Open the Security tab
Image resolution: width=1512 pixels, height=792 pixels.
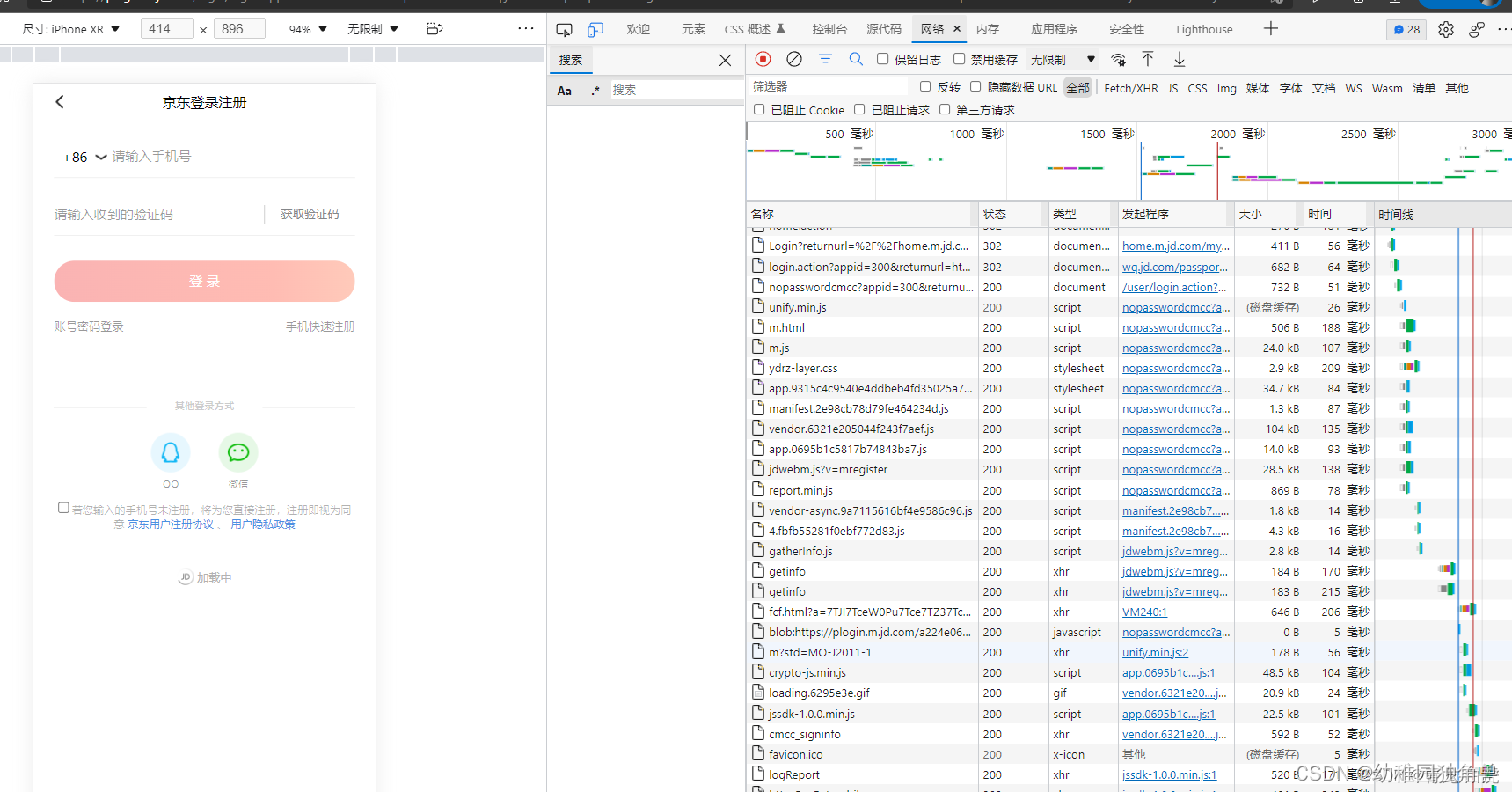point(1127,29)
